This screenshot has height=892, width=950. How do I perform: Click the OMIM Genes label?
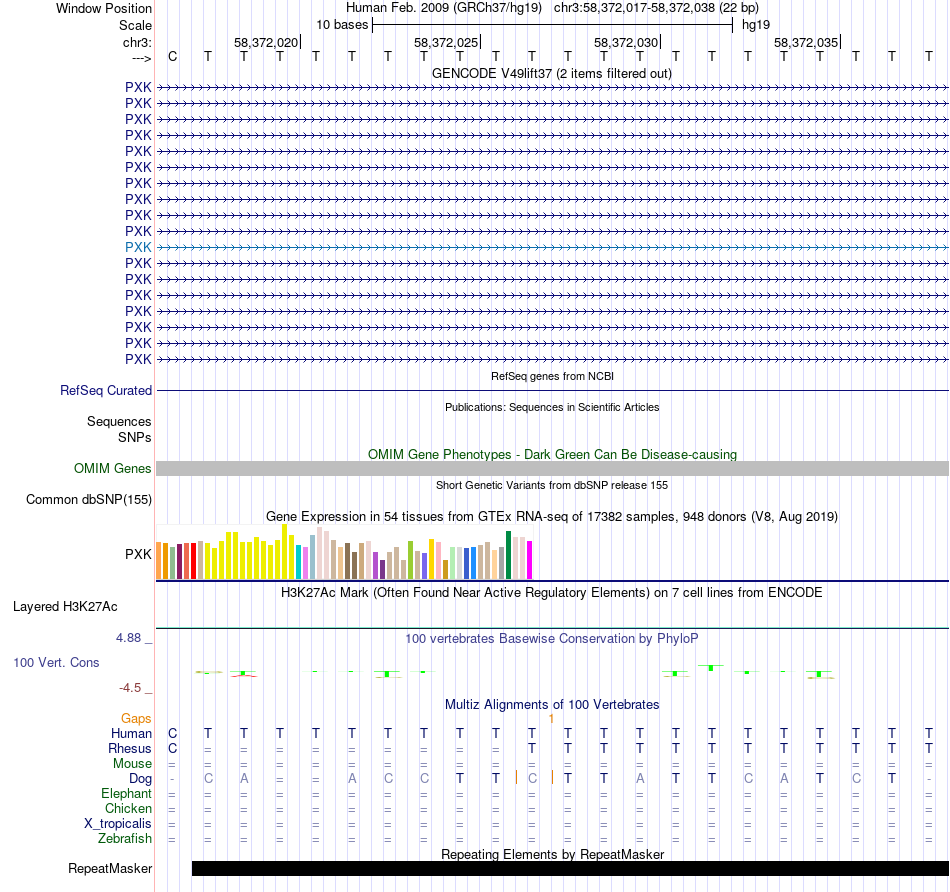tap(112, 468)
